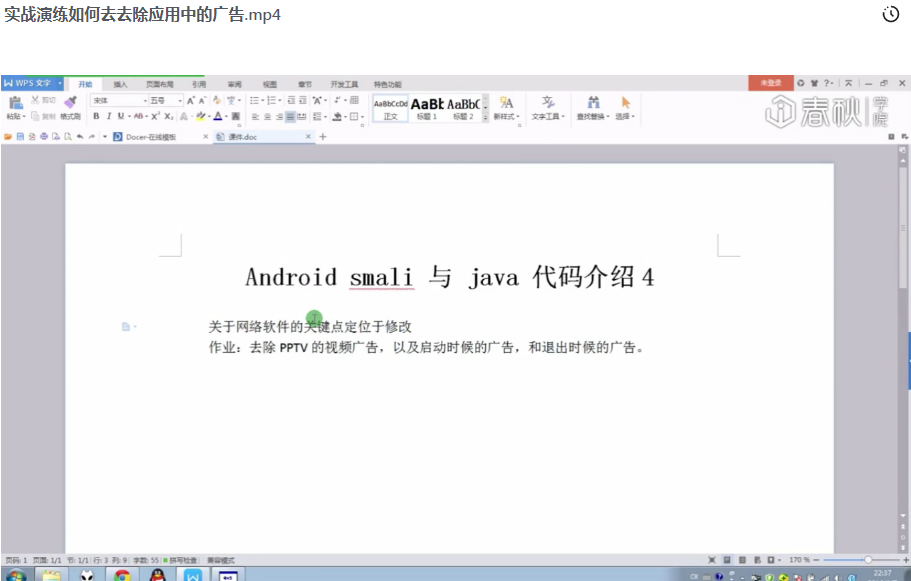Click the red 未登录 login button
The height and width of the screenshot is (581, 911).
click(x=770, y=83)
